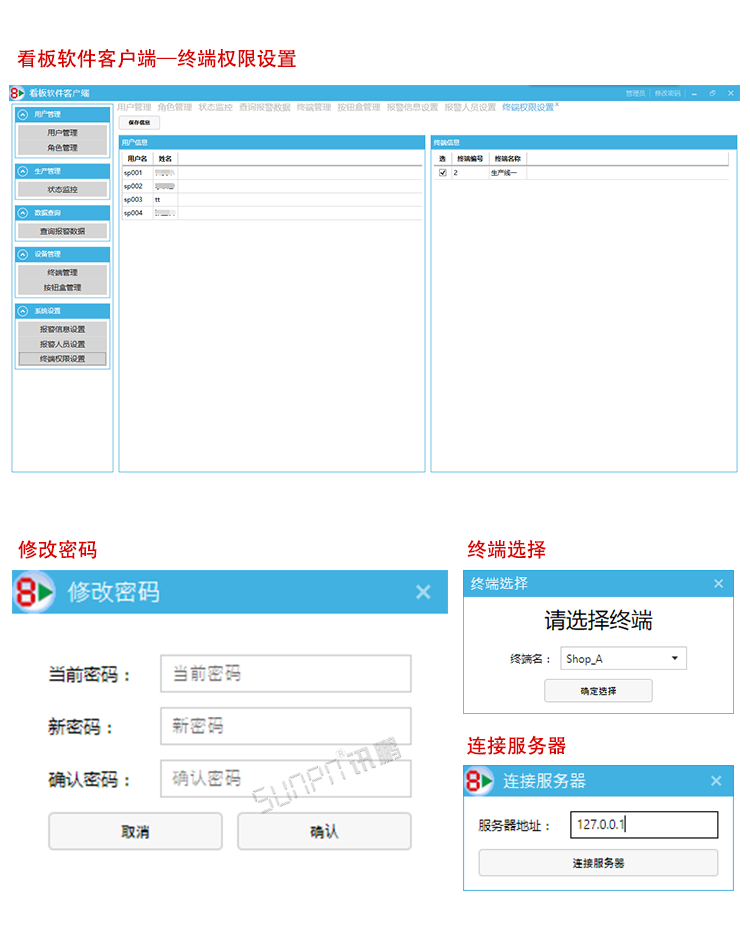
Task: Minimize the 看板软件客户端 window
Action: [x=694, y=93]
